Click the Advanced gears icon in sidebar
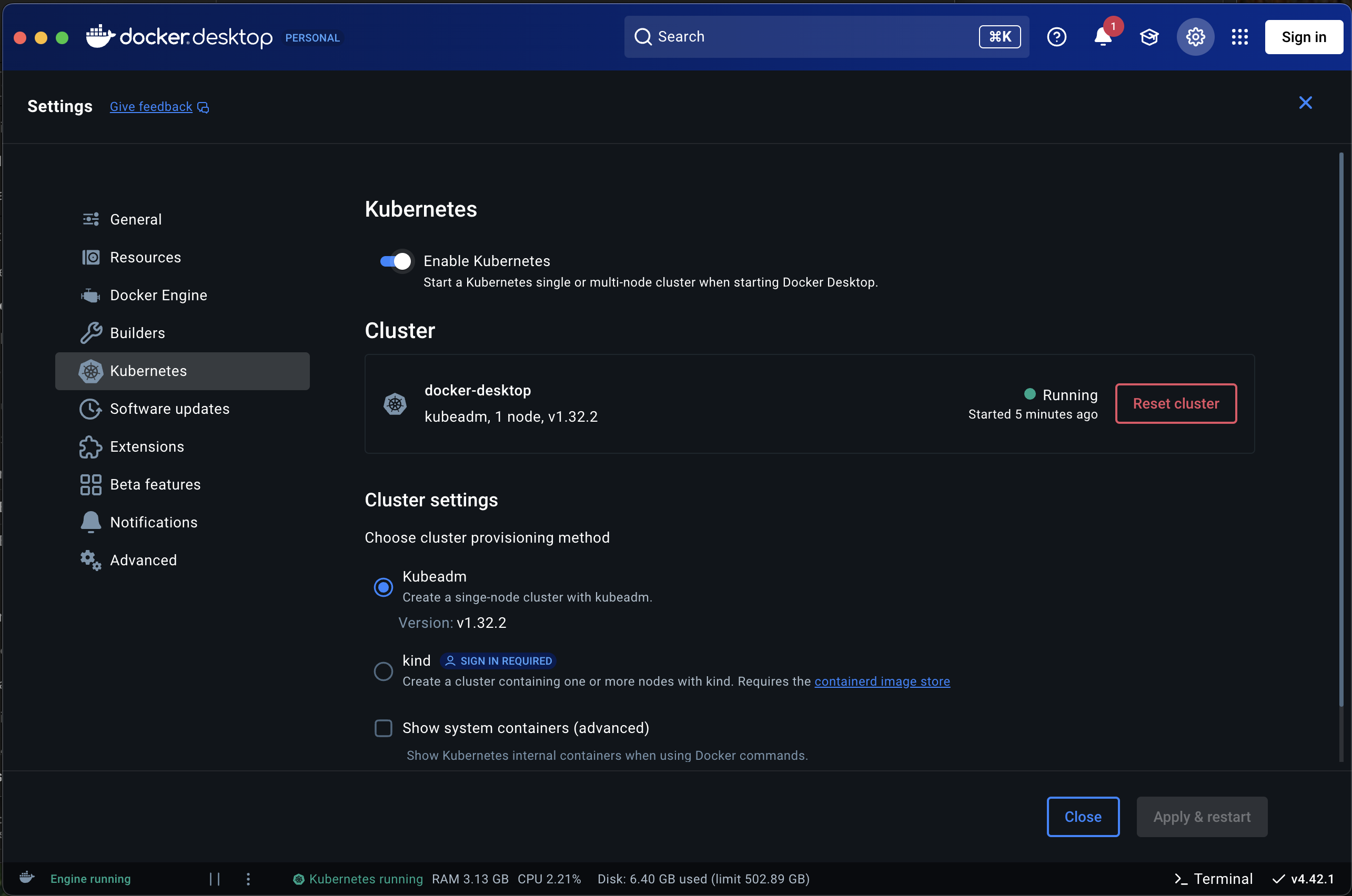 90,560
